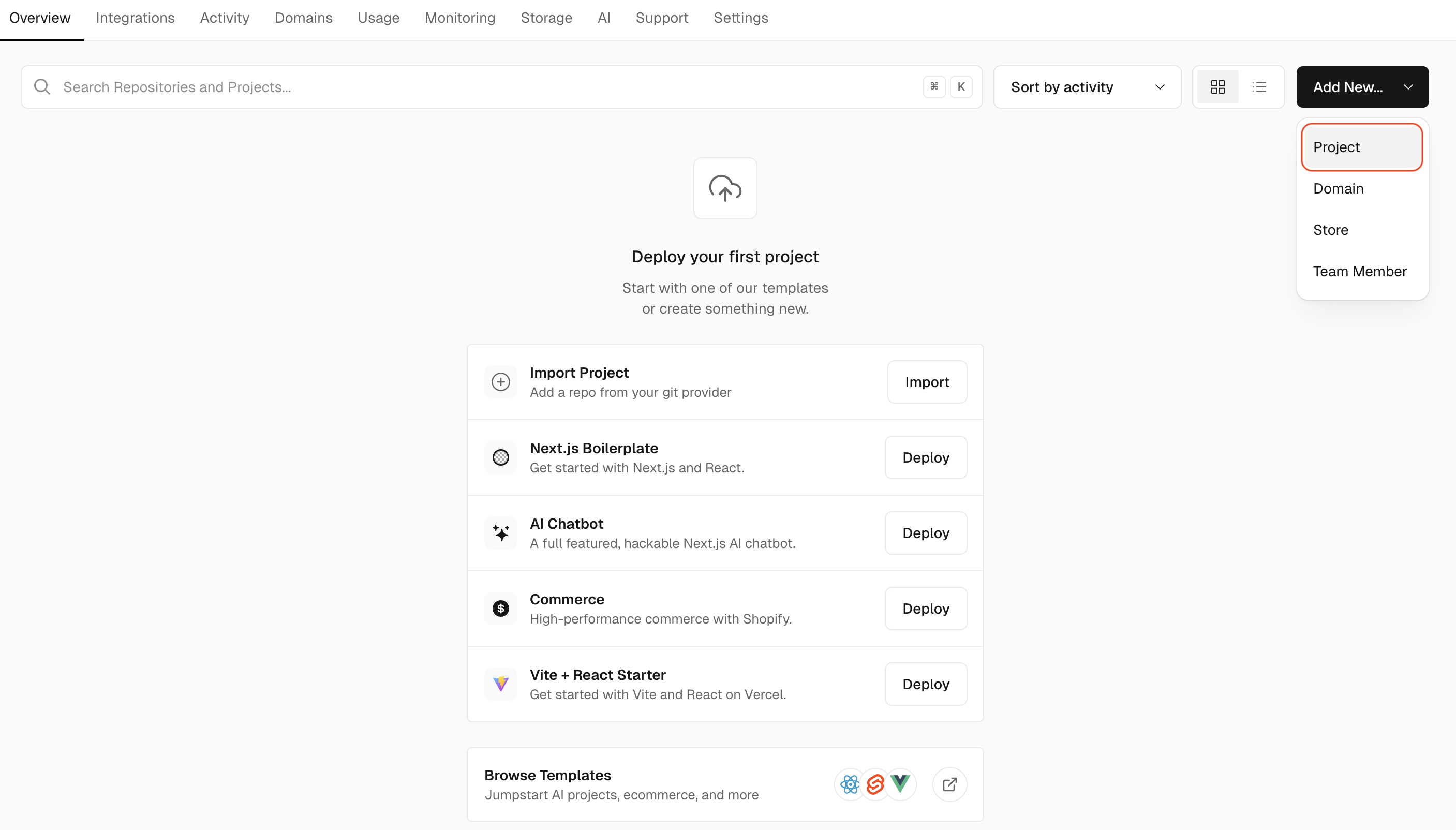Open the Sort by activity dropdown
The height and width of the screenshot is (830, 1456).
coord(1087,86)
